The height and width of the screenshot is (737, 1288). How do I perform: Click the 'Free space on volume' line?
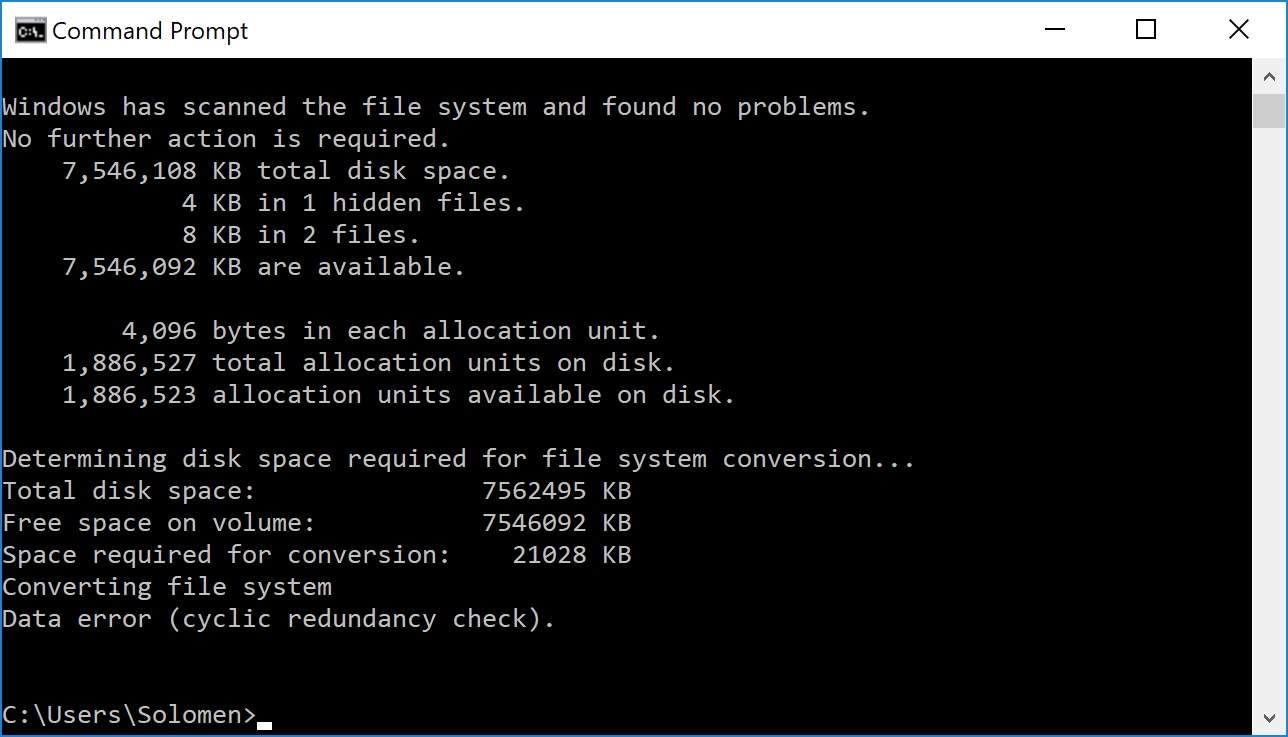click(x=317, y=523)
